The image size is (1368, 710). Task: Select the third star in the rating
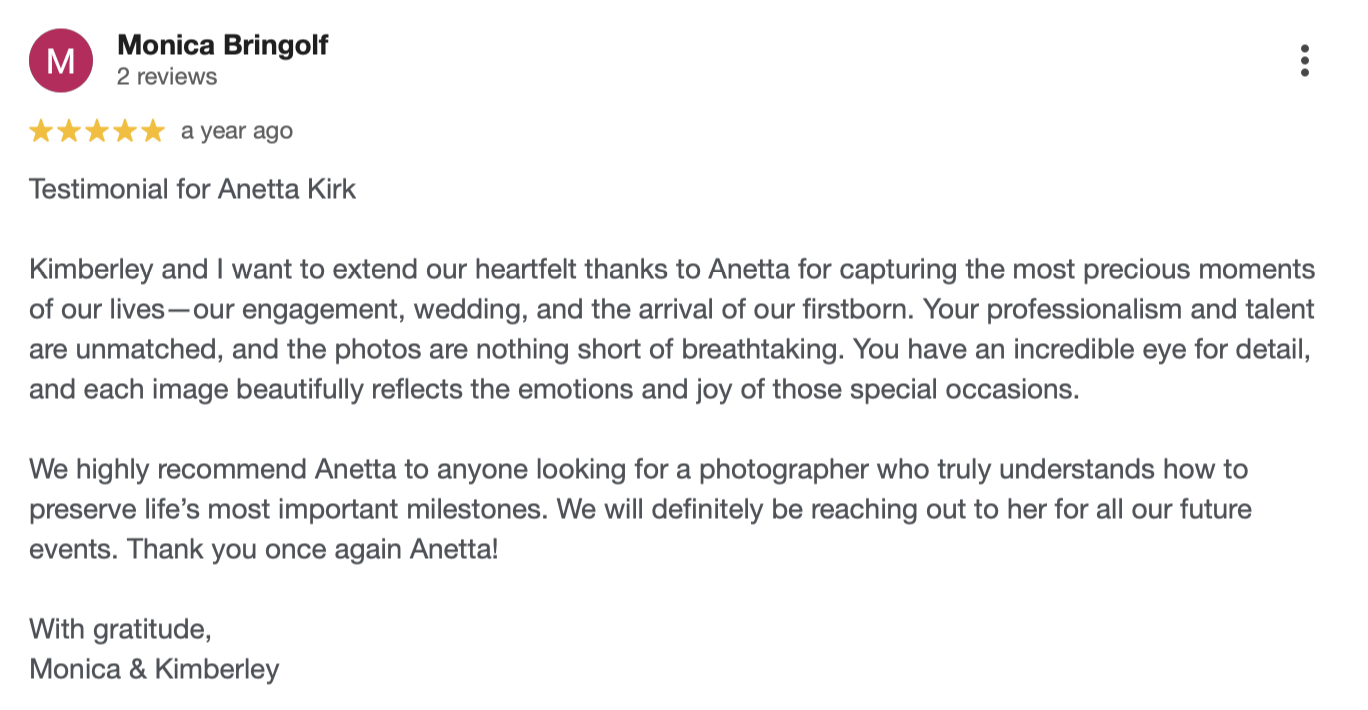[97, 131]
